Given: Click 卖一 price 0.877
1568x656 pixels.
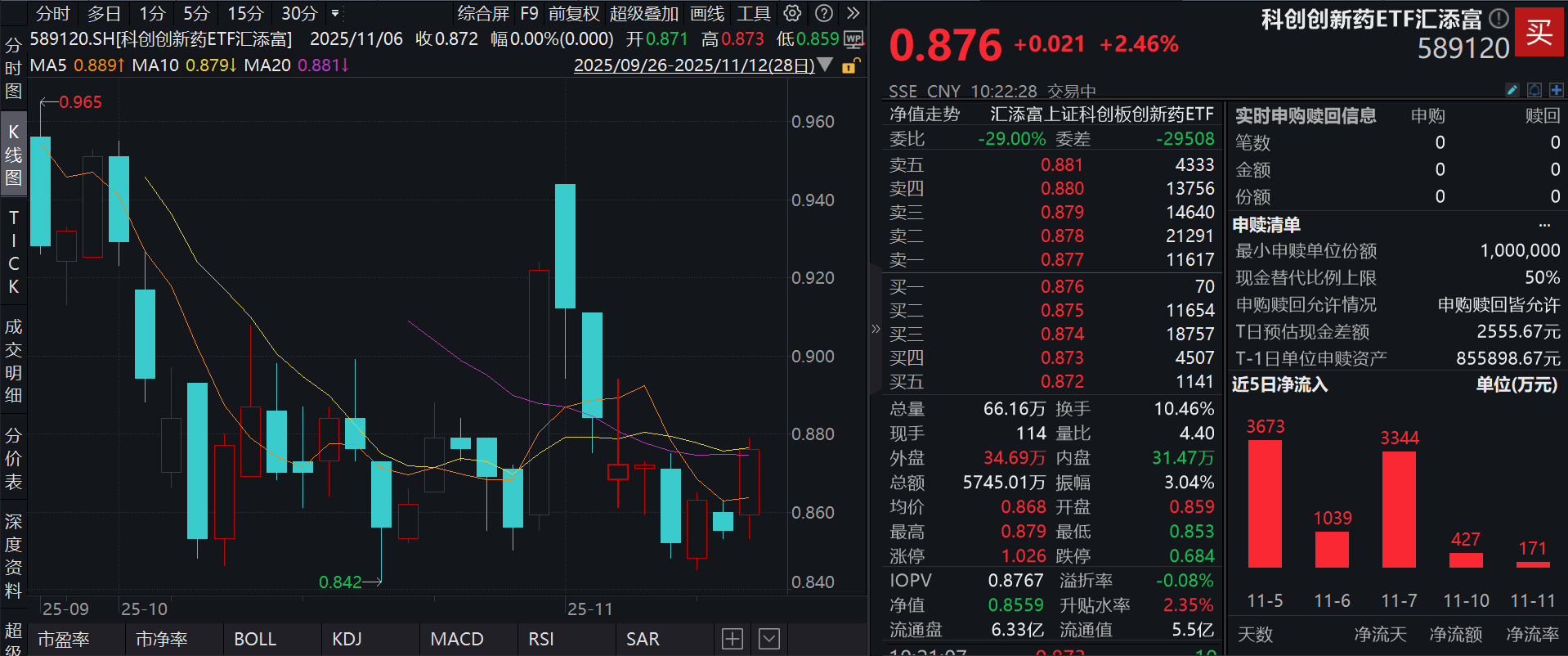Looking at the screenshot, I should click(1062, 260).
